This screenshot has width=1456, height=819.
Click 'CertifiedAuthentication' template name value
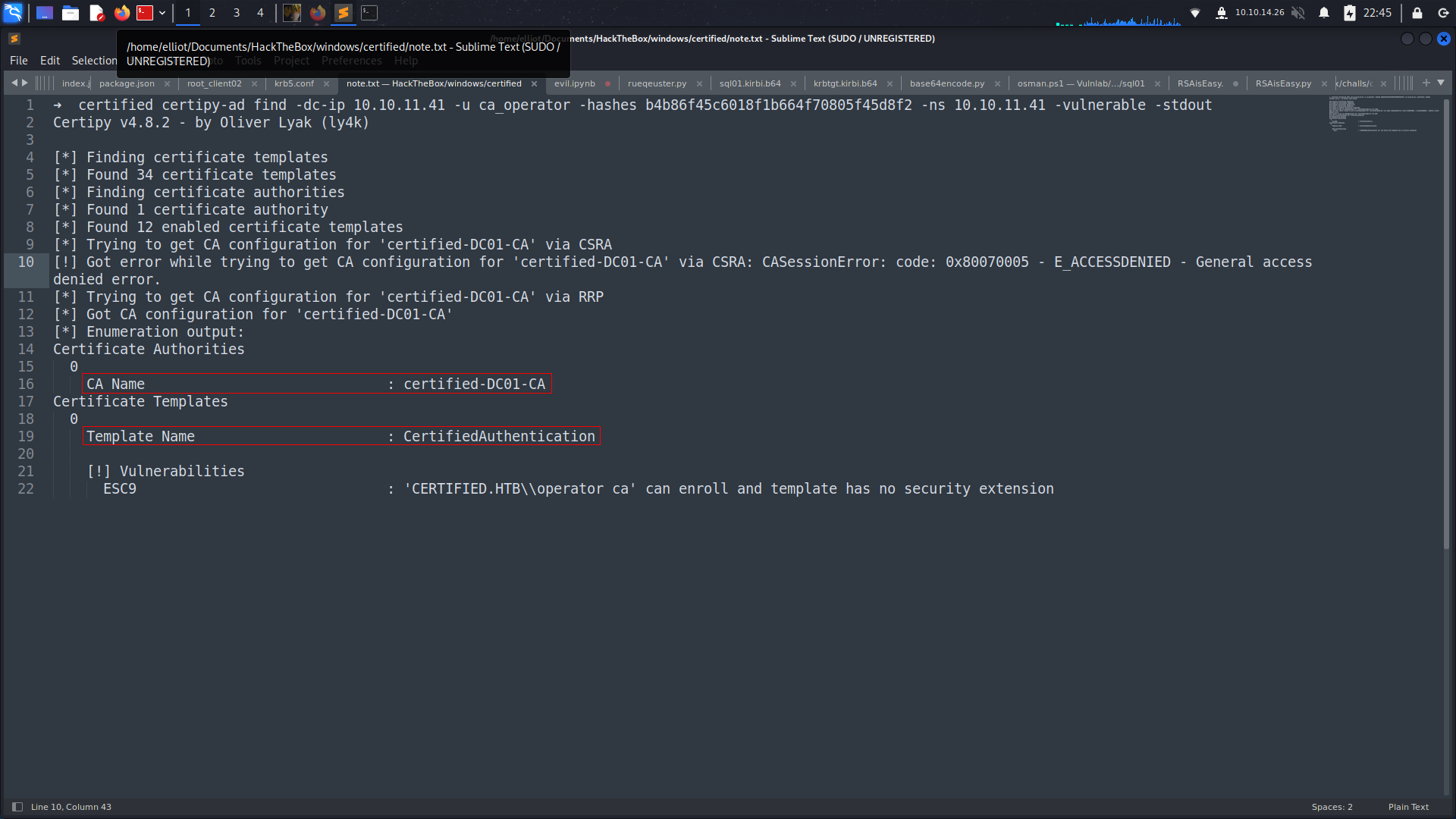[499, 436]
